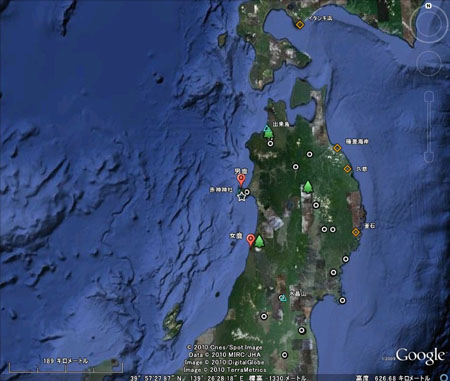This screenshot has height=381, width=450.
Task: Click the red pin marker labeled 男鹿
Action: click(x=241, y=180)
